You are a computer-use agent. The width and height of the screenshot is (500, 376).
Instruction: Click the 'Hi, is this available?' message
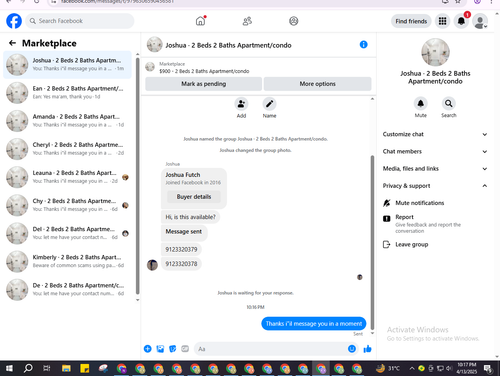[x=190, y=217]
